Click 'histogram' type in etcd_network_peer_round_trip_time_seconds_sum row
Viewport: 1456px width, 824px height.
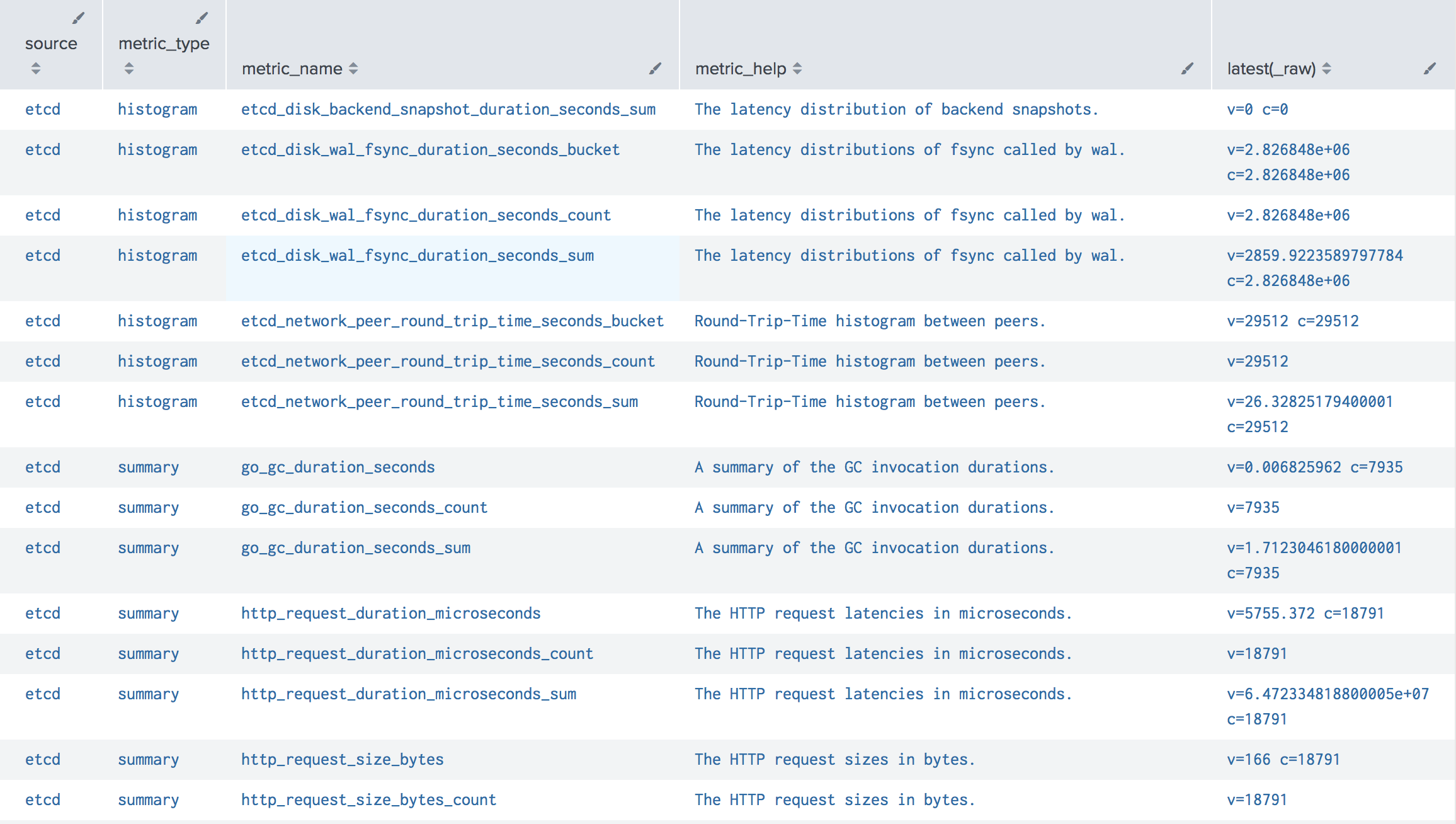point(157,402)
